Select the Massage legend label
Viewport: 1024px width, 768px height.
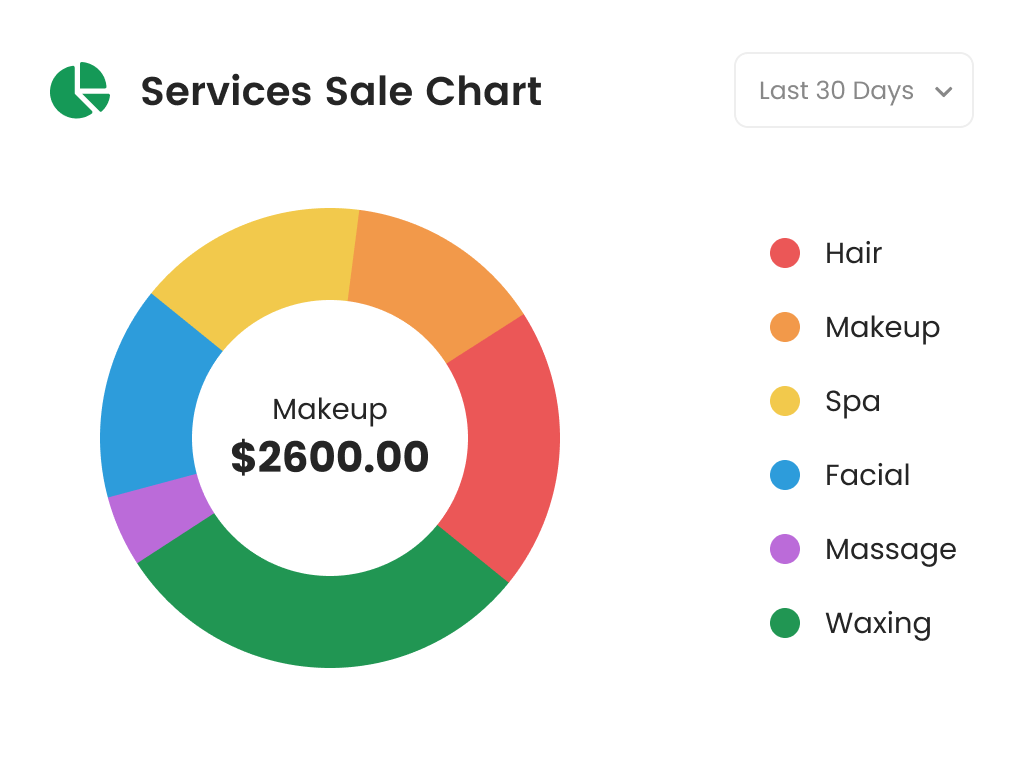click(x=891, y=551)
